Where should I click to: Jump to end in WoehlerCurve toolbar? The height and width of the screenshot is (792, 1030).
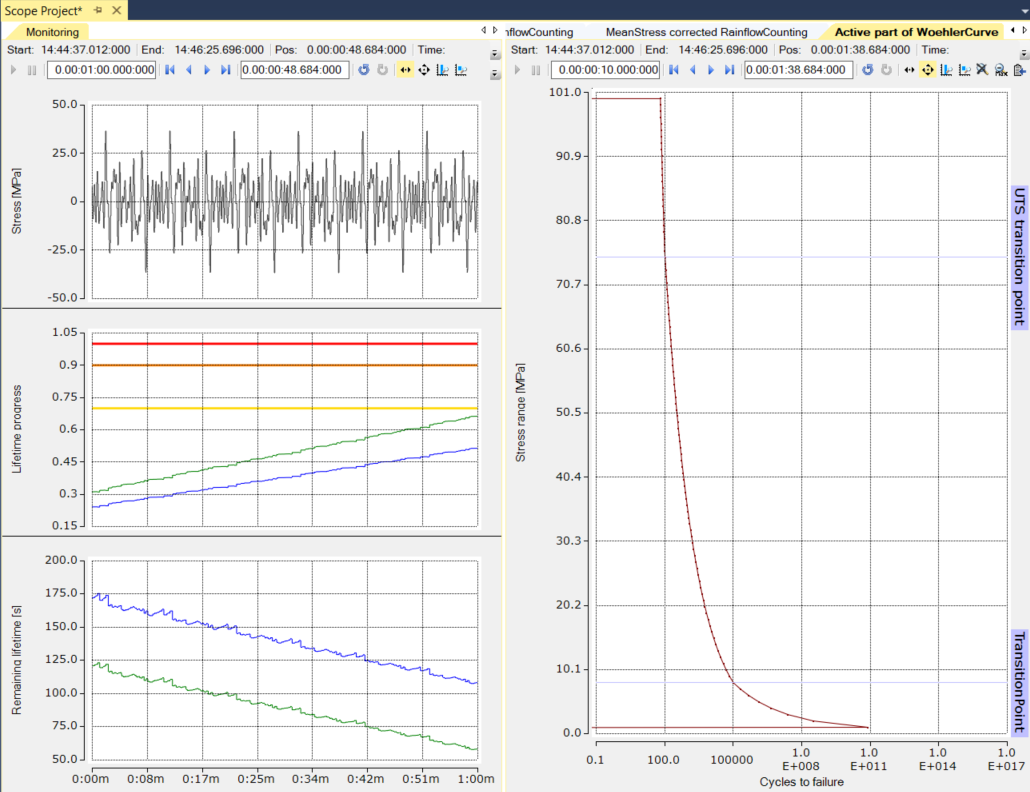[x=729, y=70]
